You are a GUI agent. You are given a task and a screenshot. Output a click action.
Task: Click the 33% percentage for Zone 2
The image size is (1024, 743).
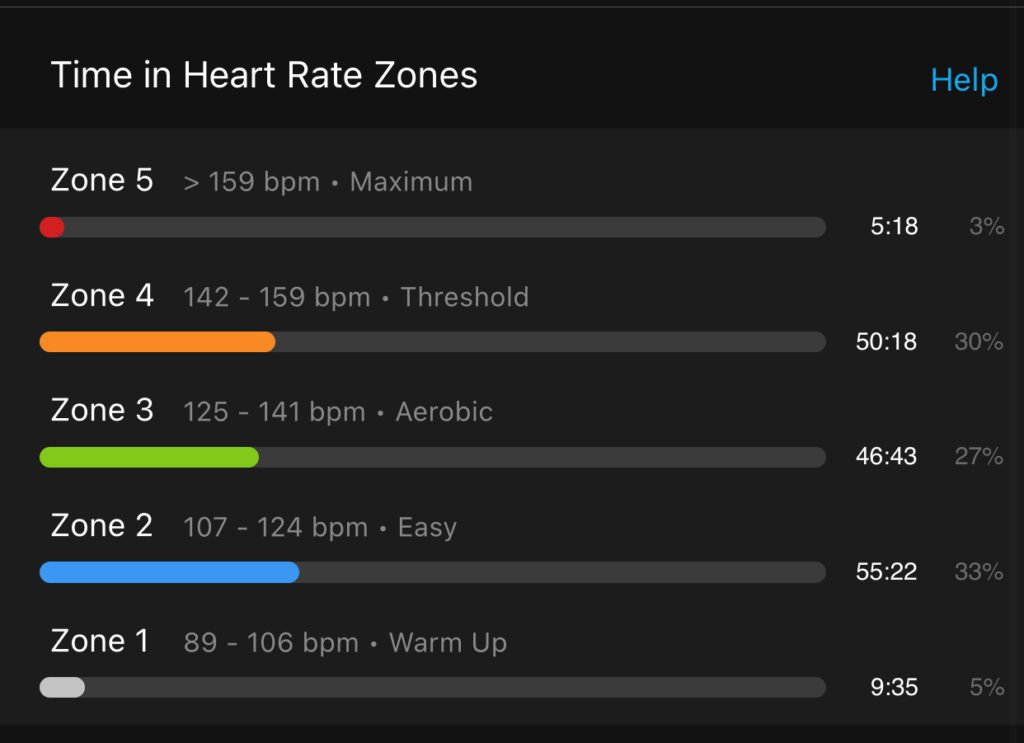[x=978, y=572]
